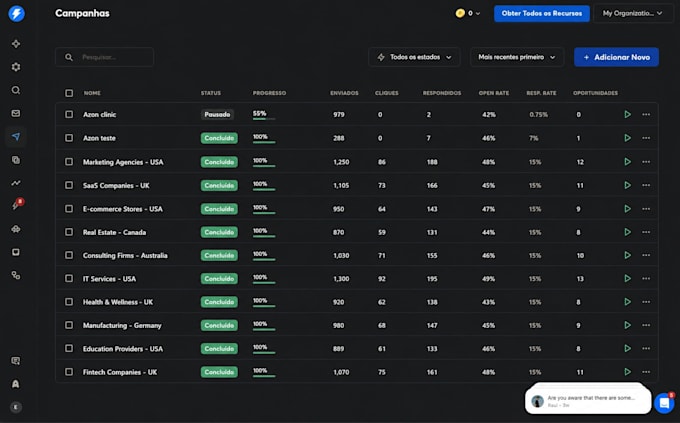Viewport: 680px width, 423px height.
Task: Expand the coin credits dropdown
Action: point(468,13)
